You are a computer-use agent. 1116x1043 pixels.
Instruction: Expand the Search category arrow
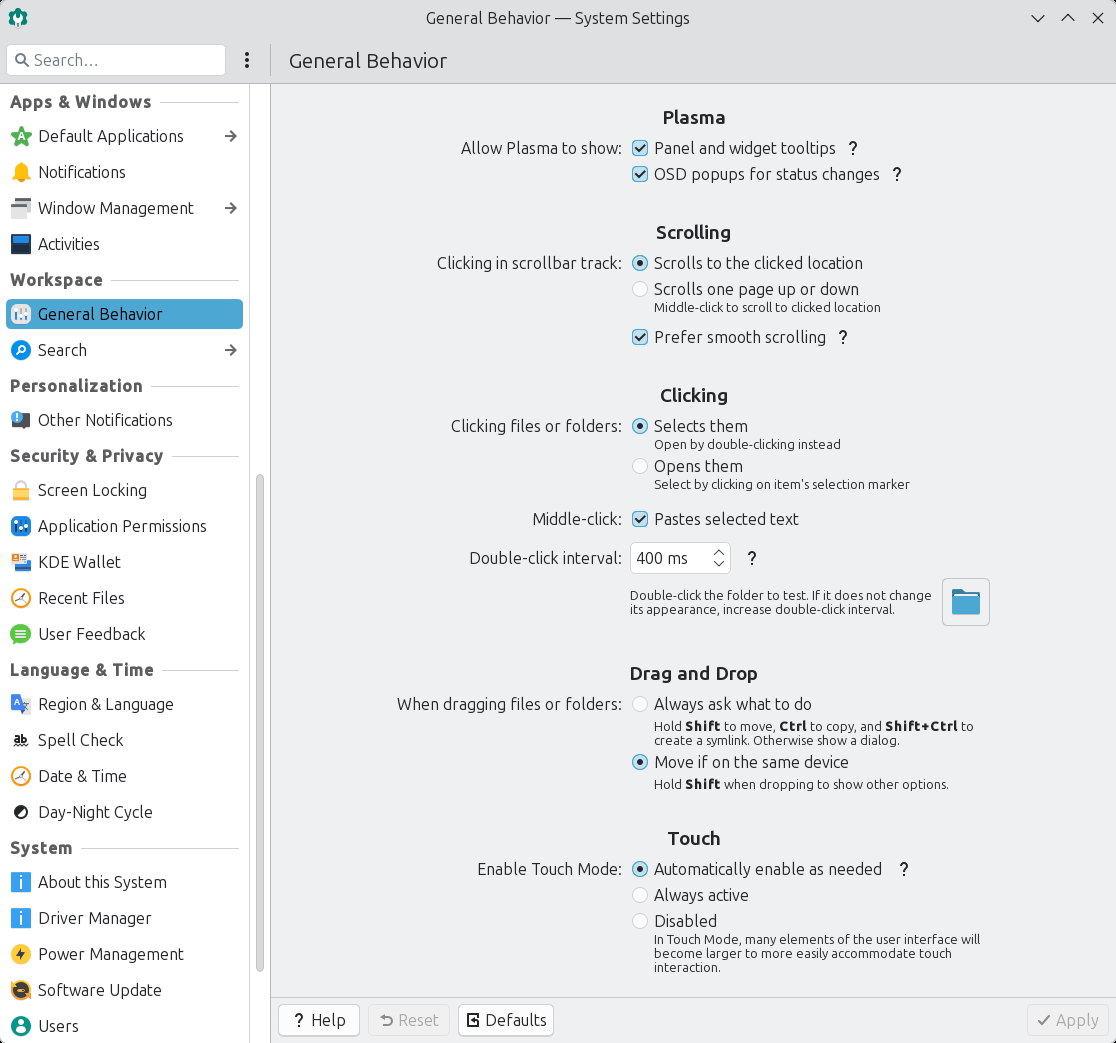(x=230, y=350)
